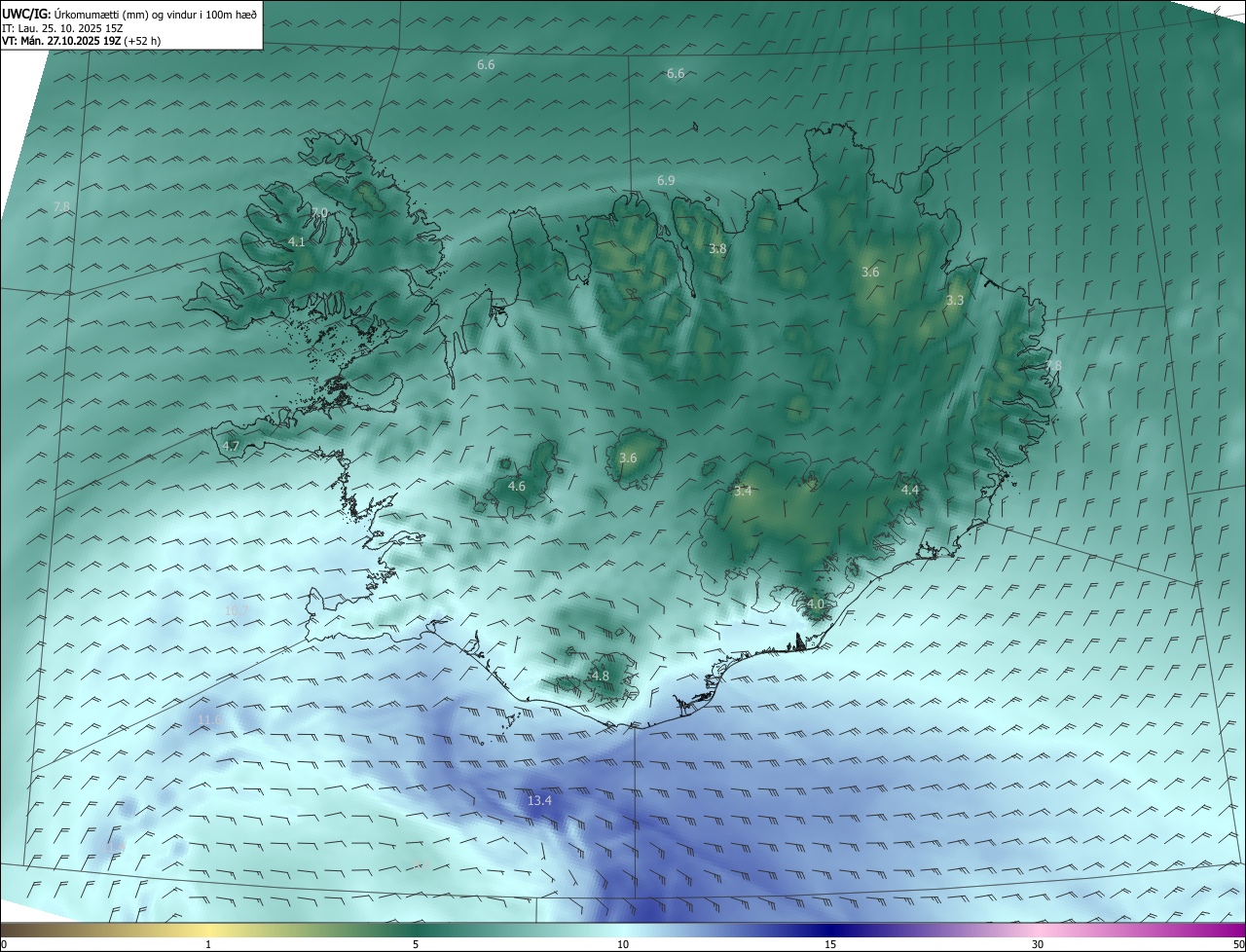Click the 3.6 value inside the Hofsjökull glacier outline
The width and height of the screenshot is (1246, 952).
(628, 458)
